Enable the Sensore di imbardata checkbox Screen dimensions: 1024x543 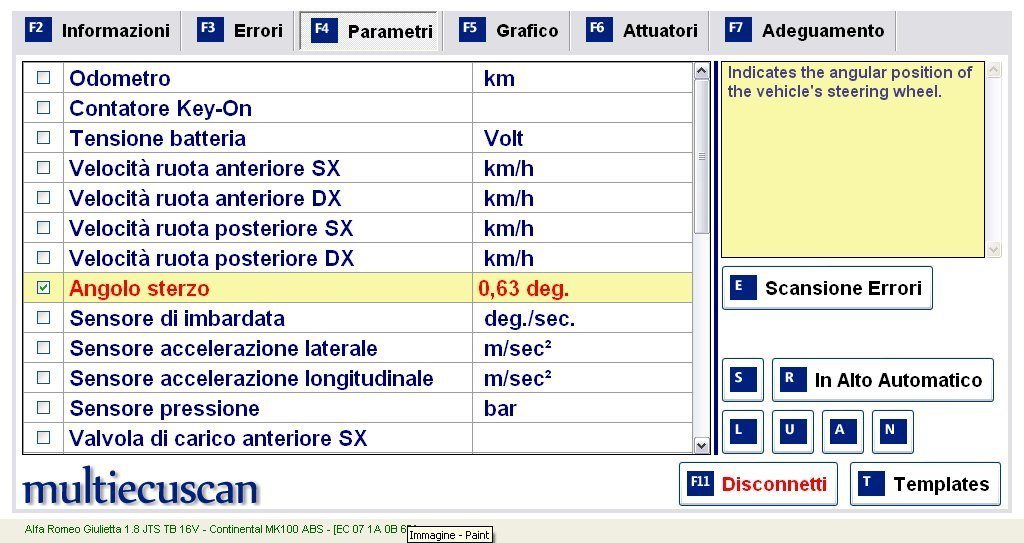(44, 318)
